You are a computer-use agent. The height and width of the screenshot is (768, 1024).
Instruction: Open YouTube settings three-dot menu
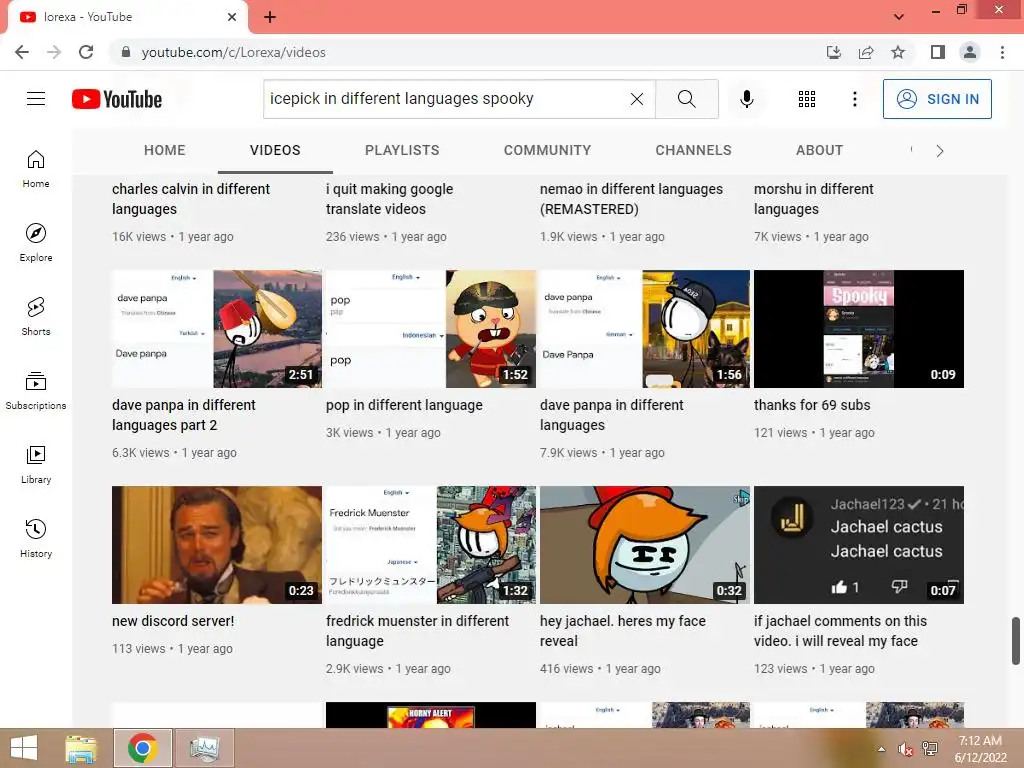[x=854, y=99]
